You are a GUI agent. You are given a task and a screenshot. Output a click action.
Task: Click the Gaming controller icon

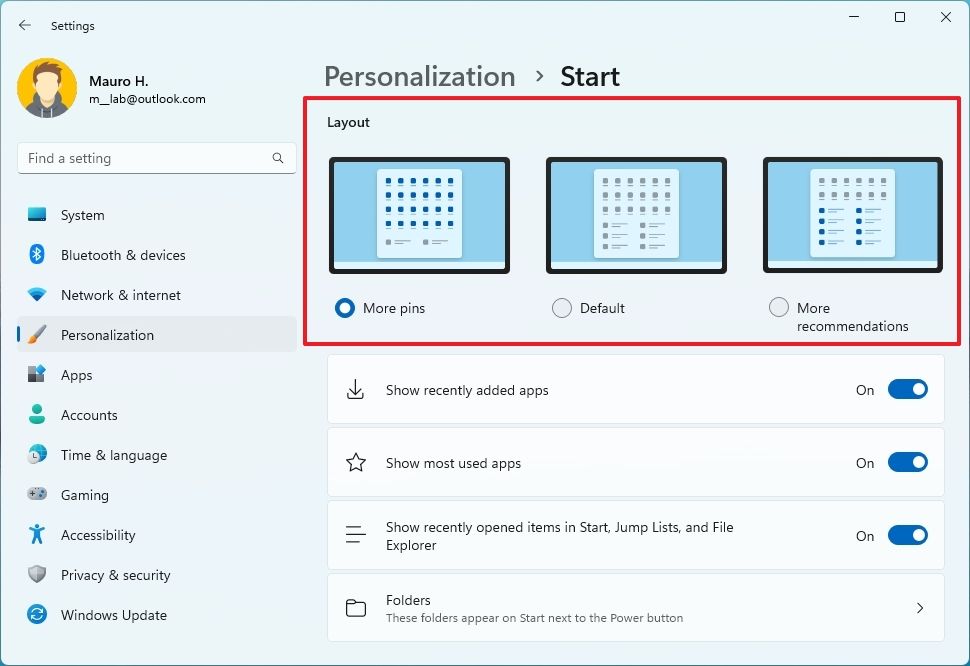pos(37,495)
